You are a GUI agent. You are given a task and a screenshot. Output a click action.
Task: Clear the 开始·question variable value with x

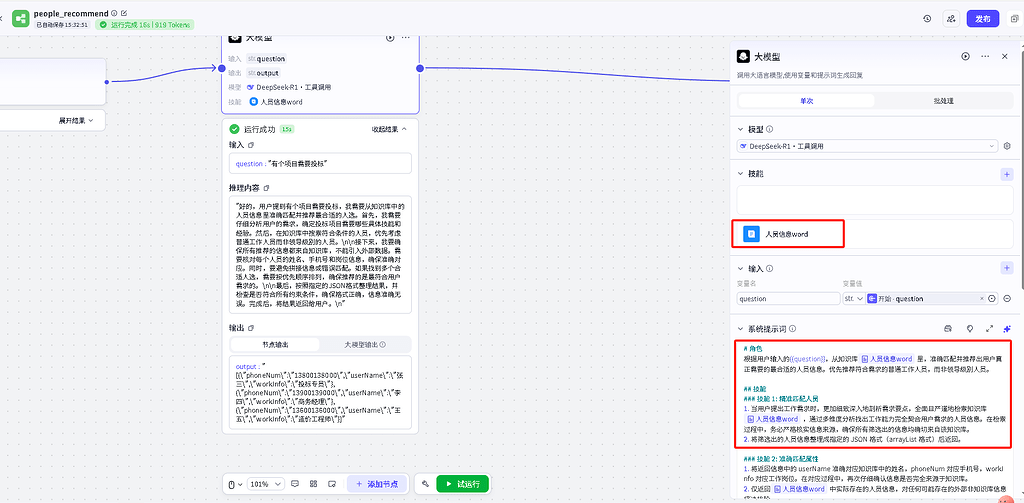[982, 299]
